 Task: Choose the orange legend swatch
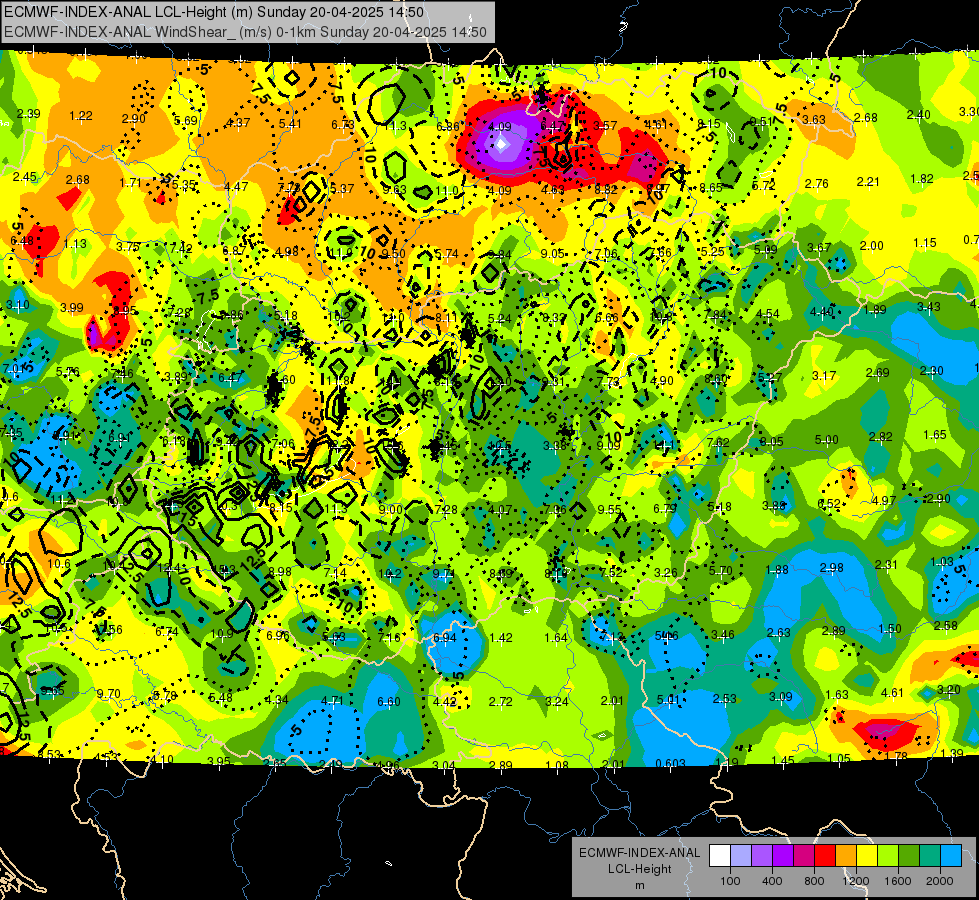point(846,856)
